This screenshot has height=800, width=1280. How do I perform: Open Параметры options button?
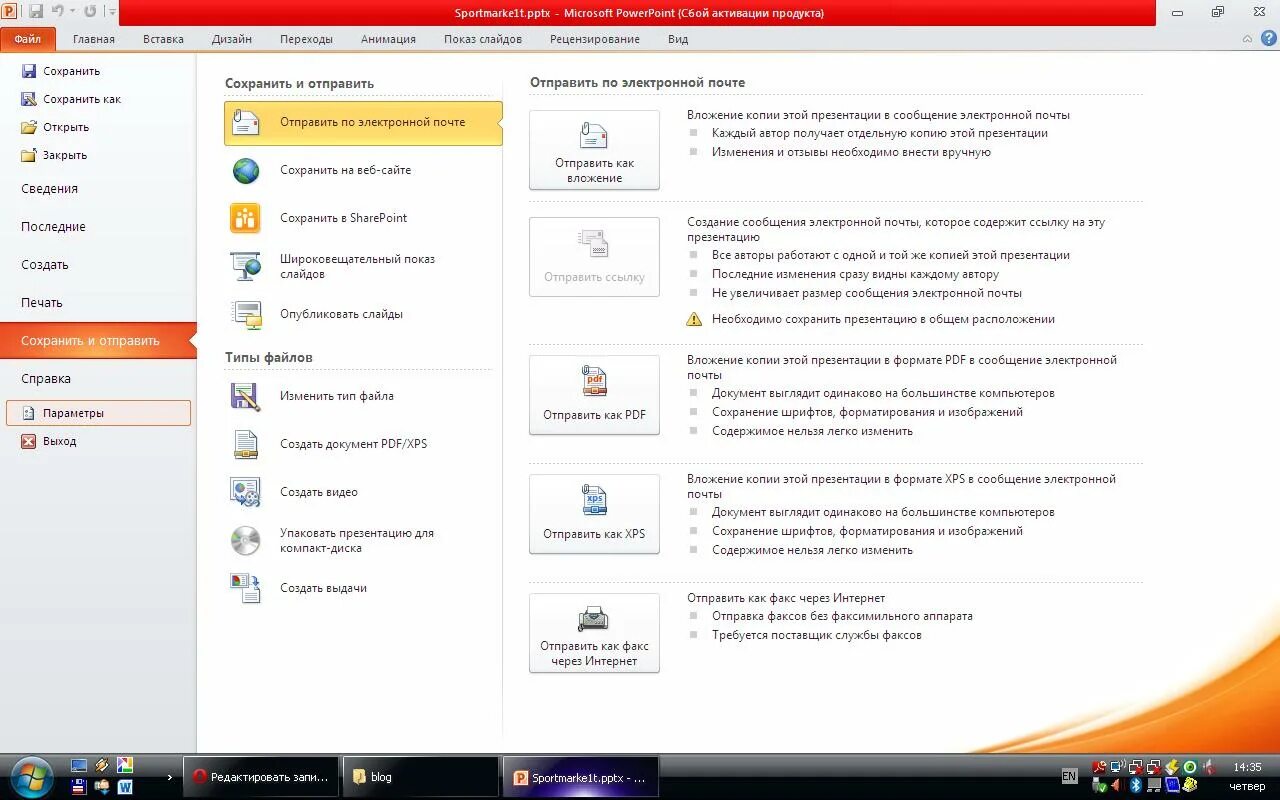click(x=98, y=413)
